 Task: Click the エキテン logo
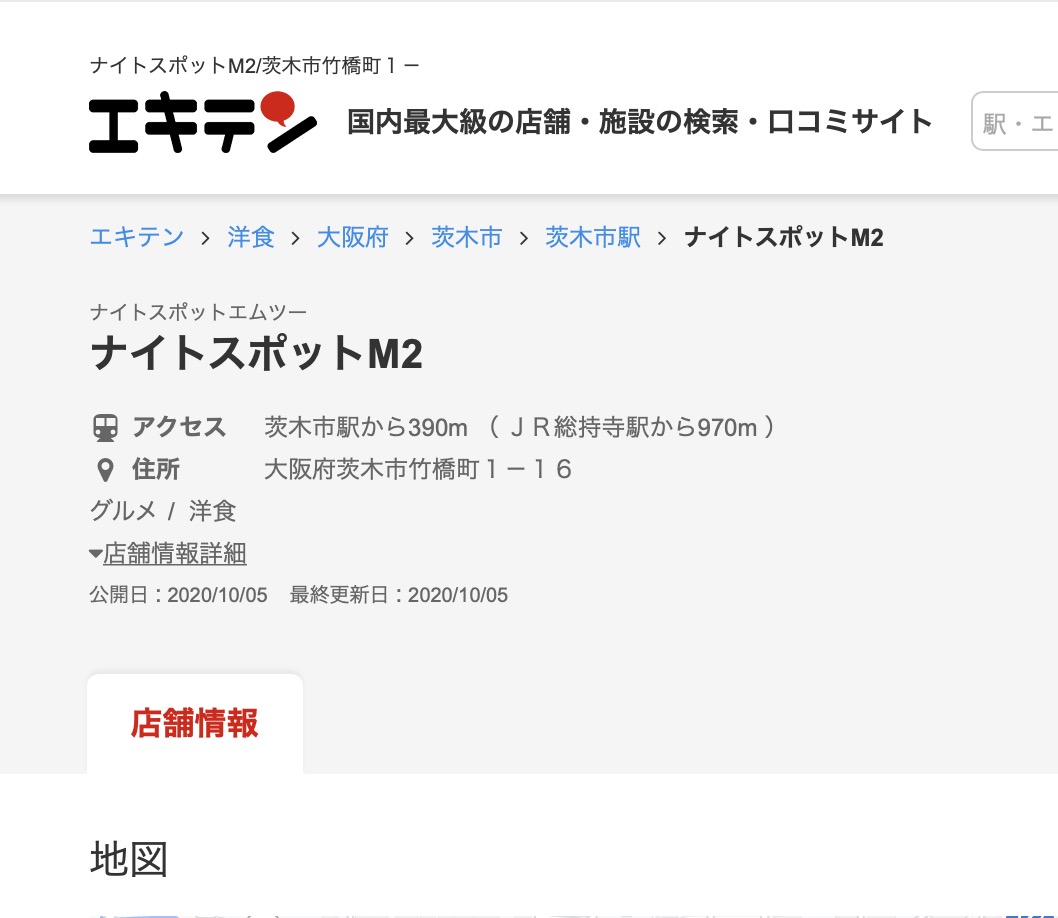pyautogui.click(x=202, y=122)
